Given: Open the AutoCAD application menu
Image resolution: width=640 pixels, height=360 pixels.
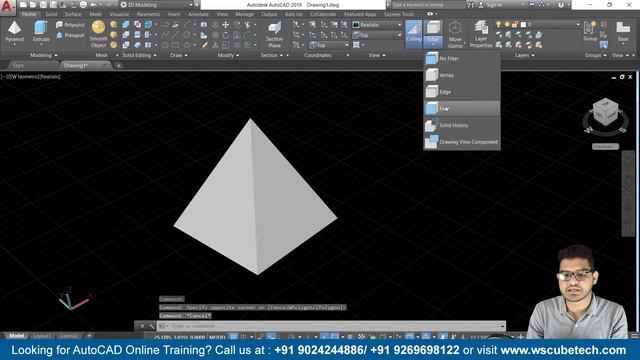Looking at the screenshot, I should pyautogui.click(x=7, y=7).
